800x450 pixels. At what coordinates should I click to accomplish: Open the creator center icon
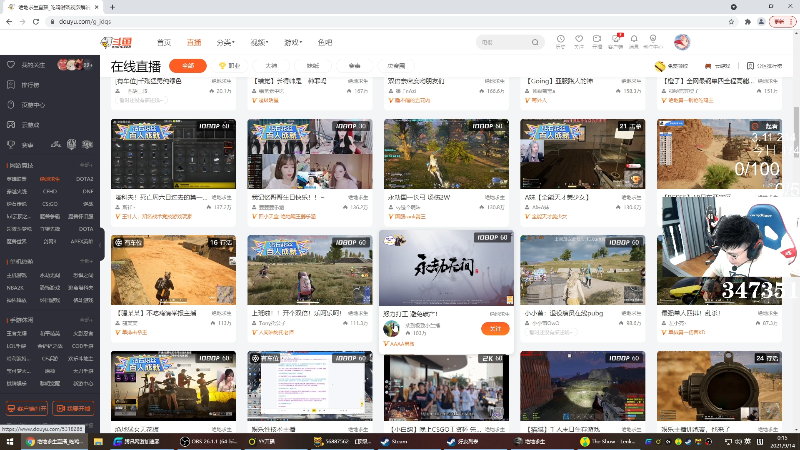653,41
